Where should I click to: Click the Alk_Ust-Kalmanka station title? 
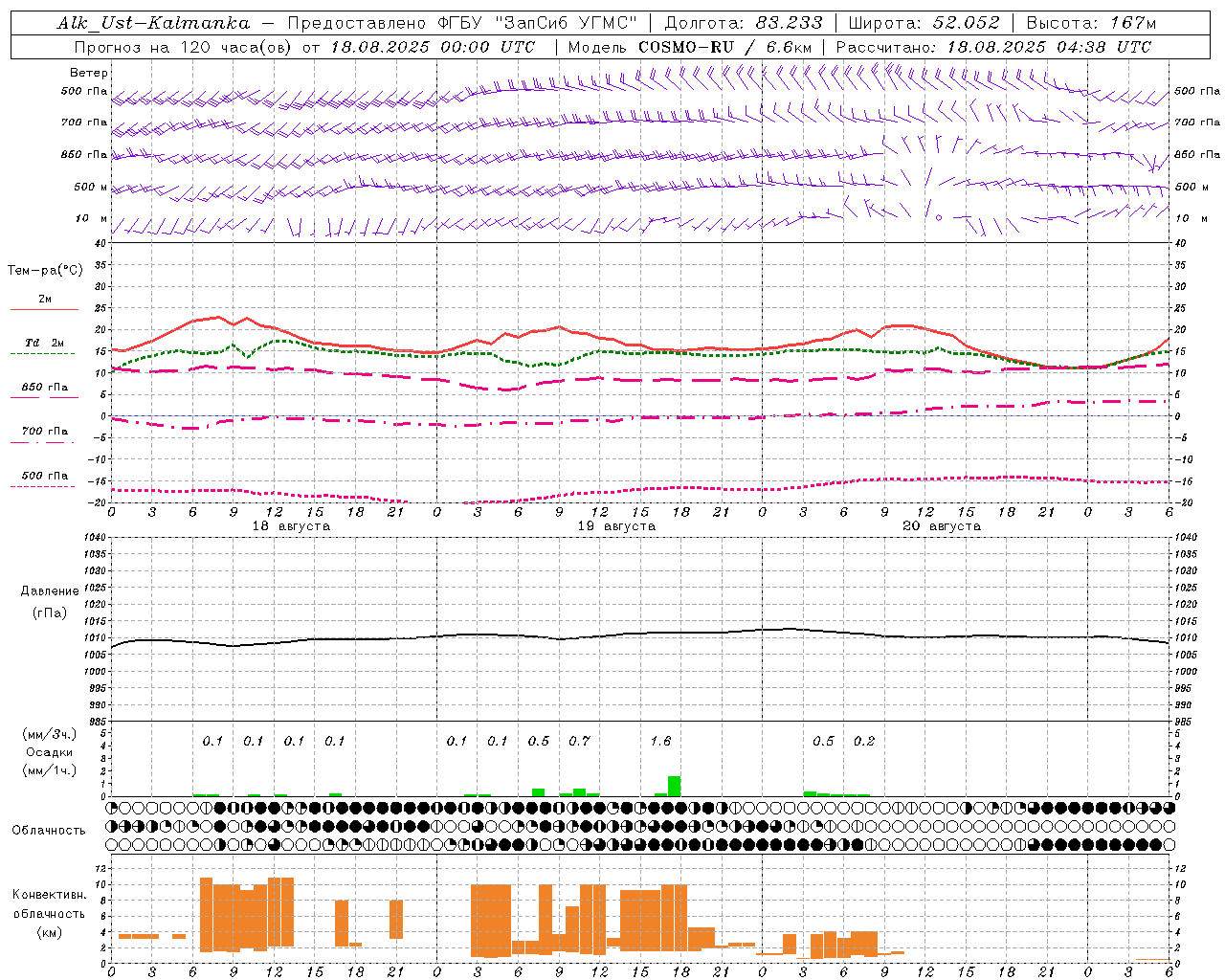(153, 23)
